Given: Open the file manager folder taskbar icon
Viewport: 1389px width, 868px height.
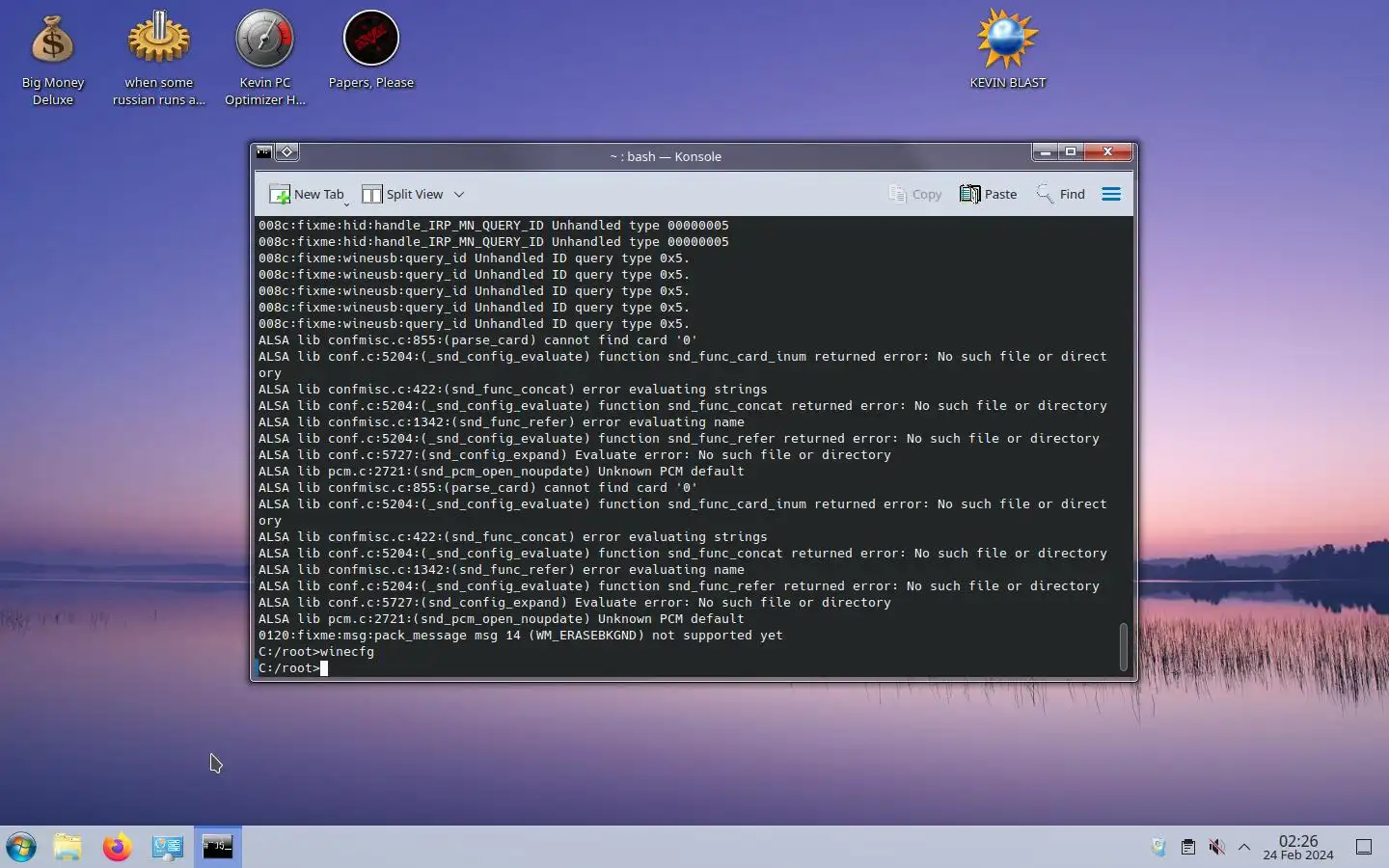Looking at the screenshot, I should click(68, 847).
